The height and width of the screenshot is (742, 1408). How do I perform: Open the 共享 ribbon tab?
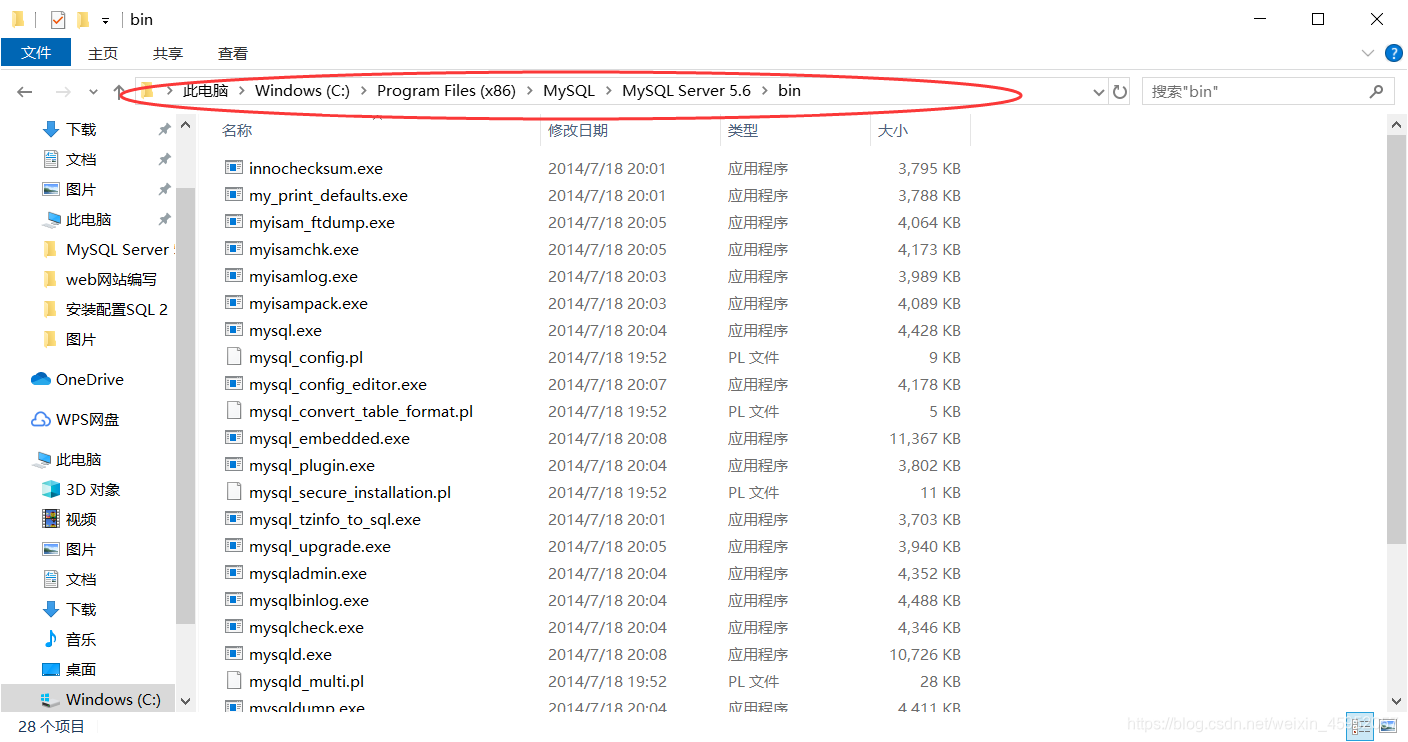(168, 53)
